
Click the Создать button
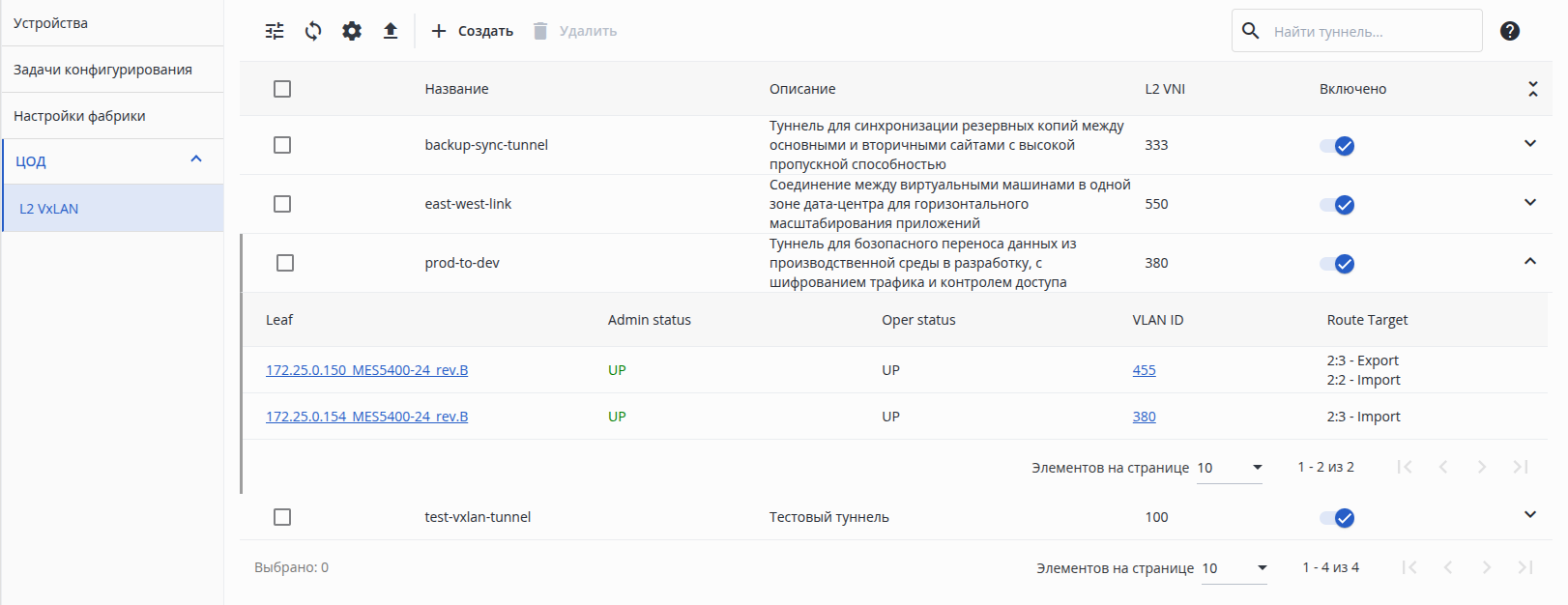point(472,31)
